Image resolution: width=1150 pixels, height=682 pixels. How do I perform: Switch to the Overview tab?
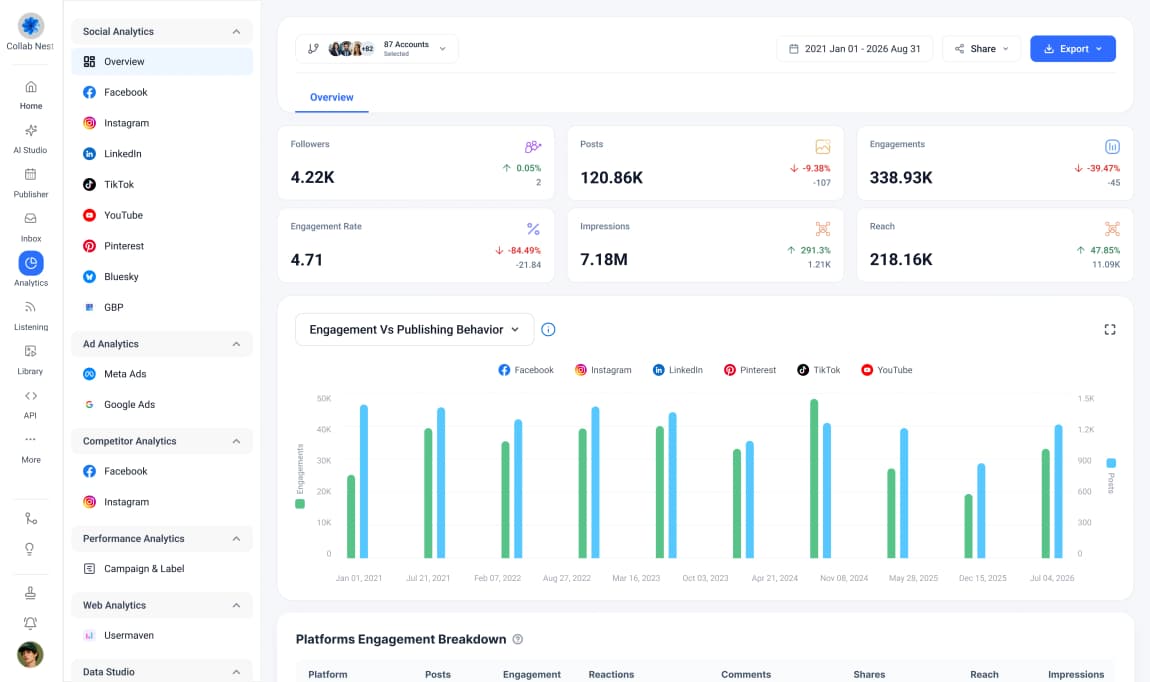(332, 98)
